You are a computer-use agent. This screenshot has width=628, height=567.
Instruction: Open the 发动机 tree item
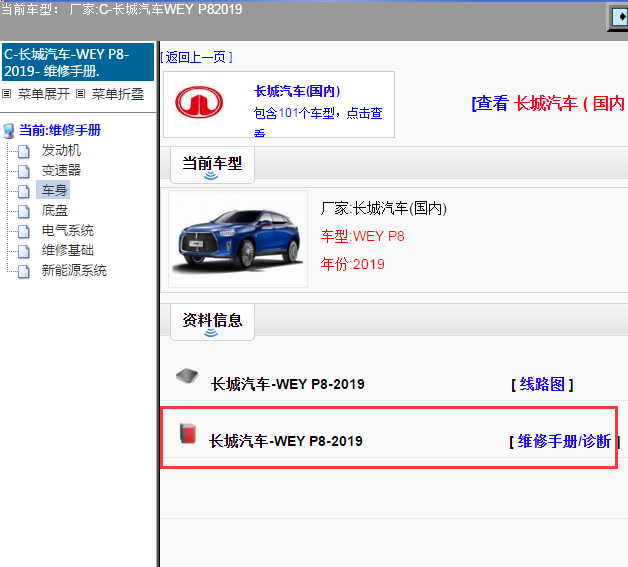[61, 150]
